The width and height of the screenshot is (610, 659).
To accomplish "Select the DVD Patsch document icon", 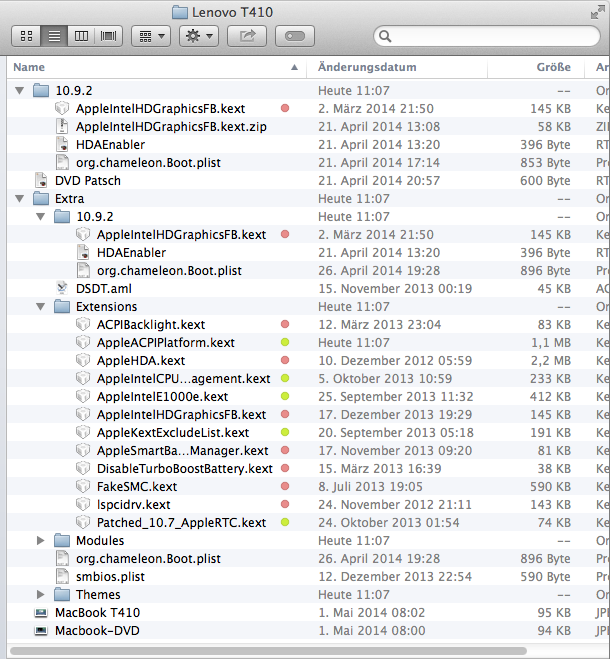I will (x=41, y=180).
